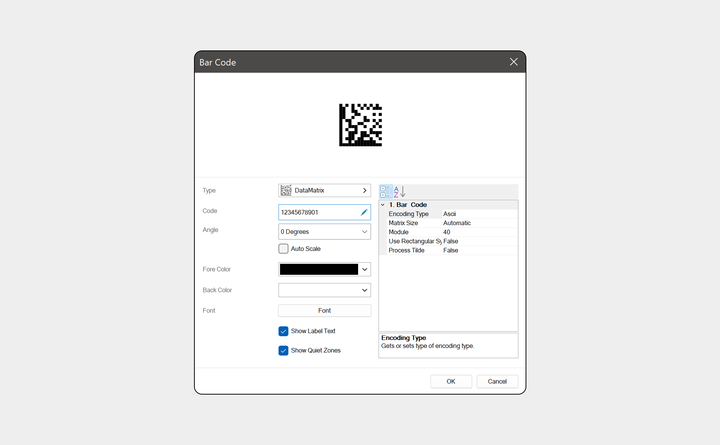This screenshot has width=720, height=445.
Task: Click the Font button
Action: (324, 310)
